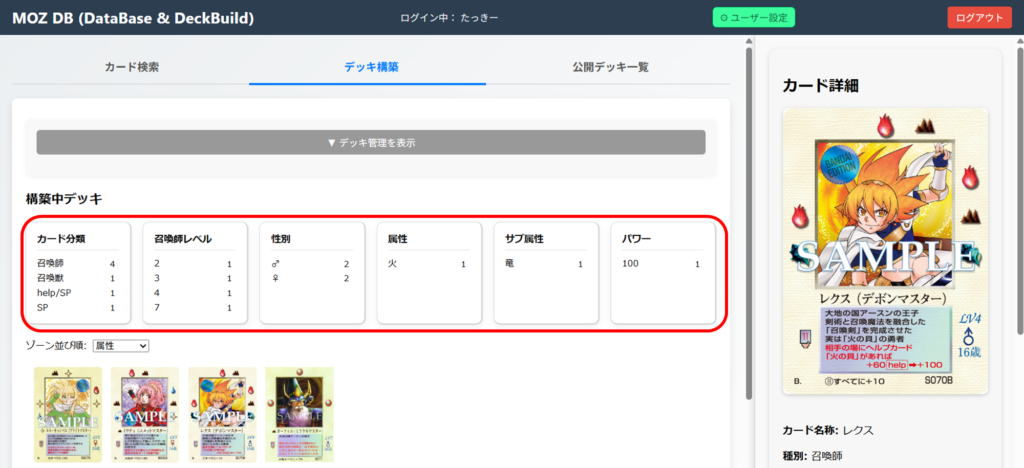Viewport: 1024px width, 468px height.
Task: Open the ユーザー設定 user settings button
Action: (x=753, y=18)
